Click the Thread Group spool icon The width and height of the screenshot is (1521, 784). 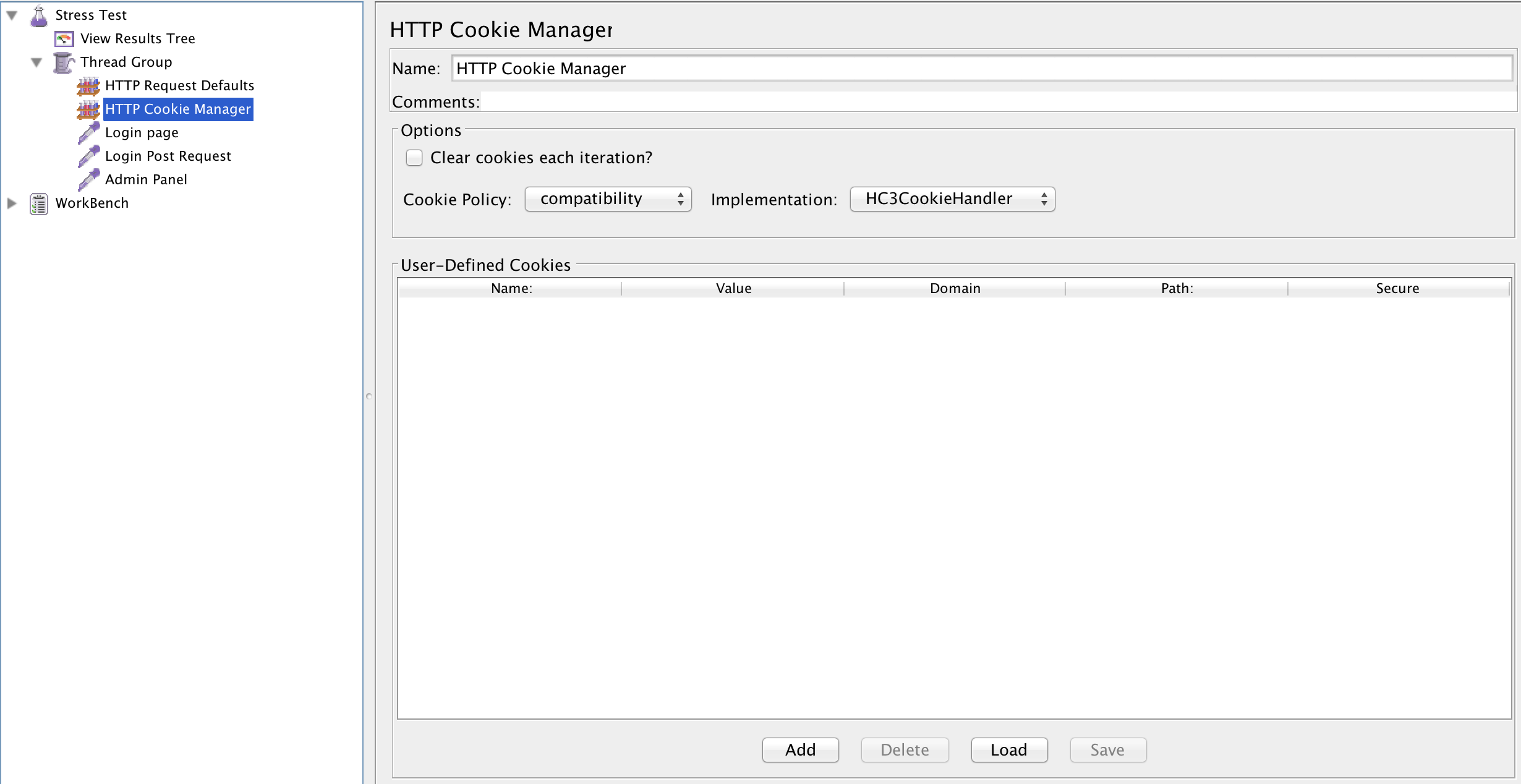click(x=64, y=62)
